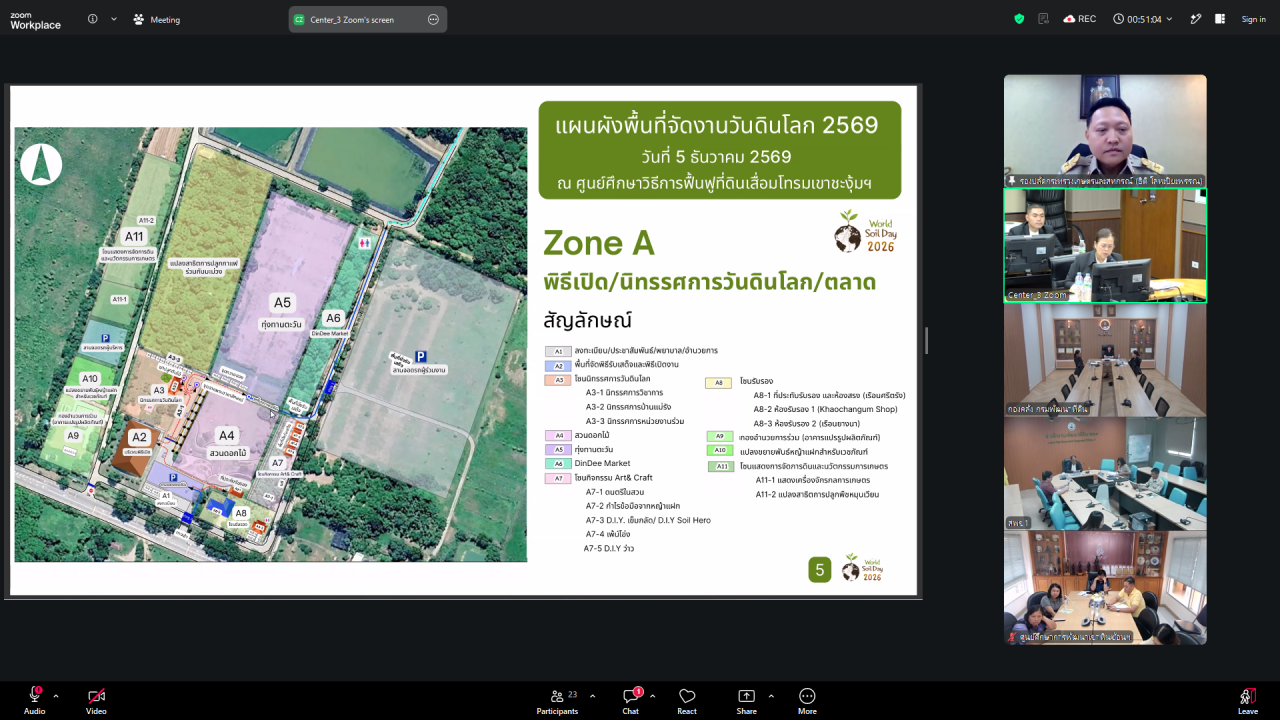Expand the dropdown next to info icon
This screenshot has height=720, width=1280.
point(114,19)
